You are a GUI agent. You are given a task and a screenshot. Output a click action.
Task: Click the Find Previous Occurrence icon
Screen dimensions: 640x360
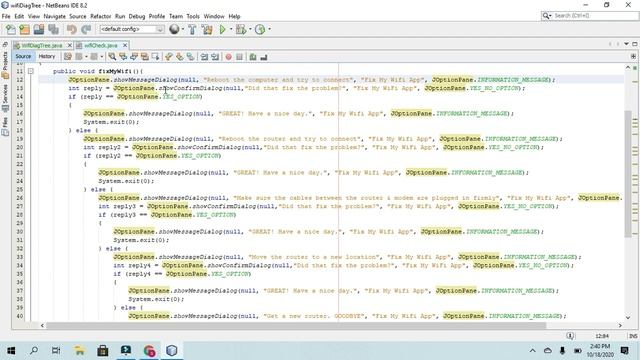[x=123, y=57]
